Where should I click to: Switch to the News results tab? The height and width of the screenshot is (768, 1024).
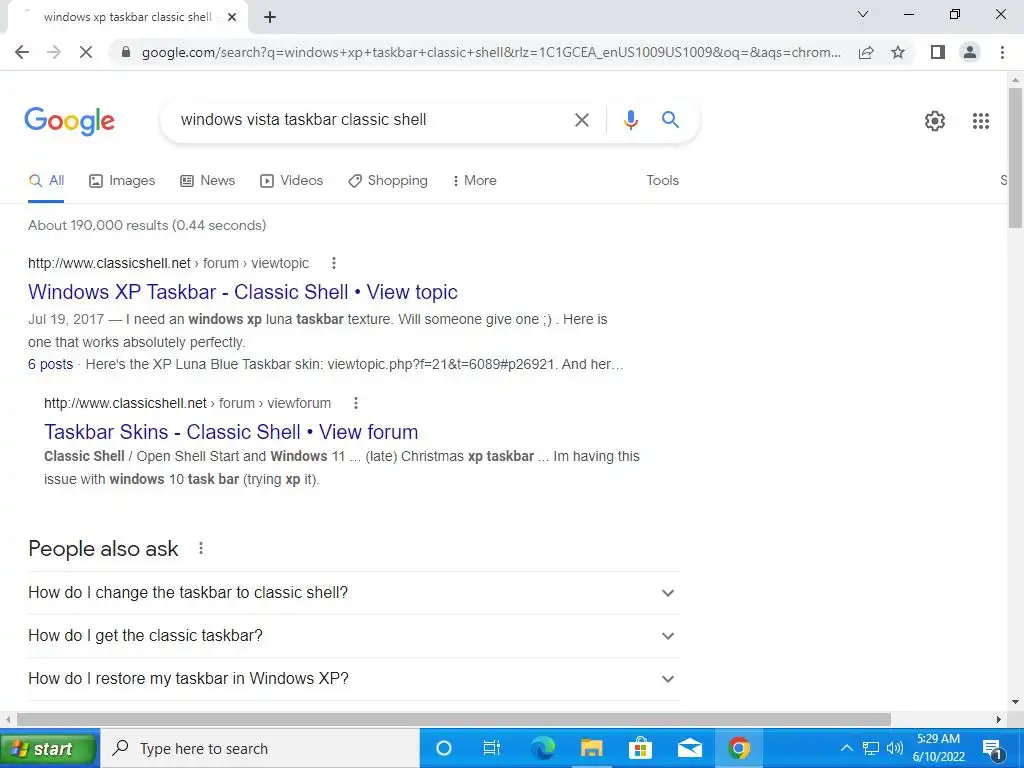(x=207, y=181)
